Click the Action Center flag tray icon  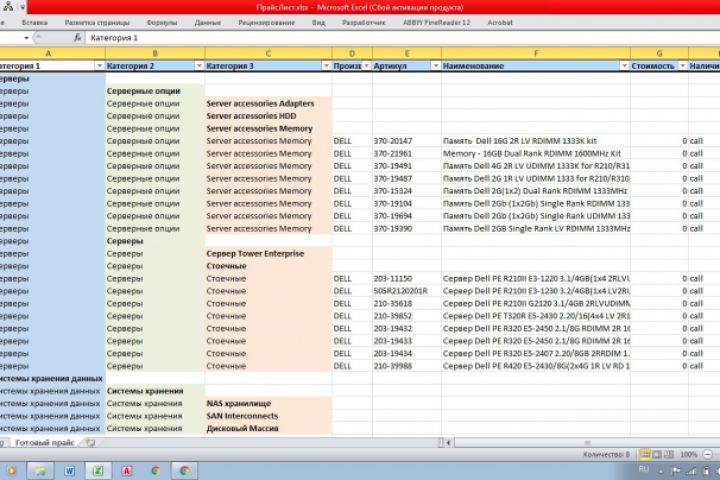pos(676,471)
